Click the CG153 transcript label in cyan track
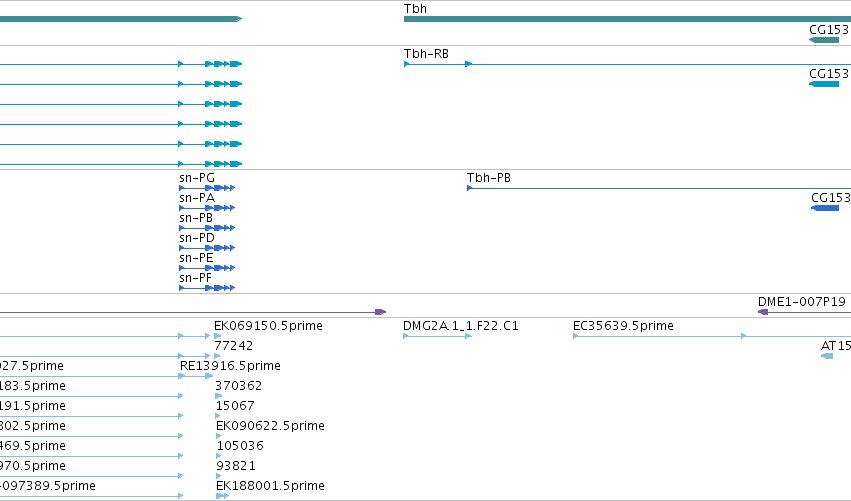 point(829,74)
